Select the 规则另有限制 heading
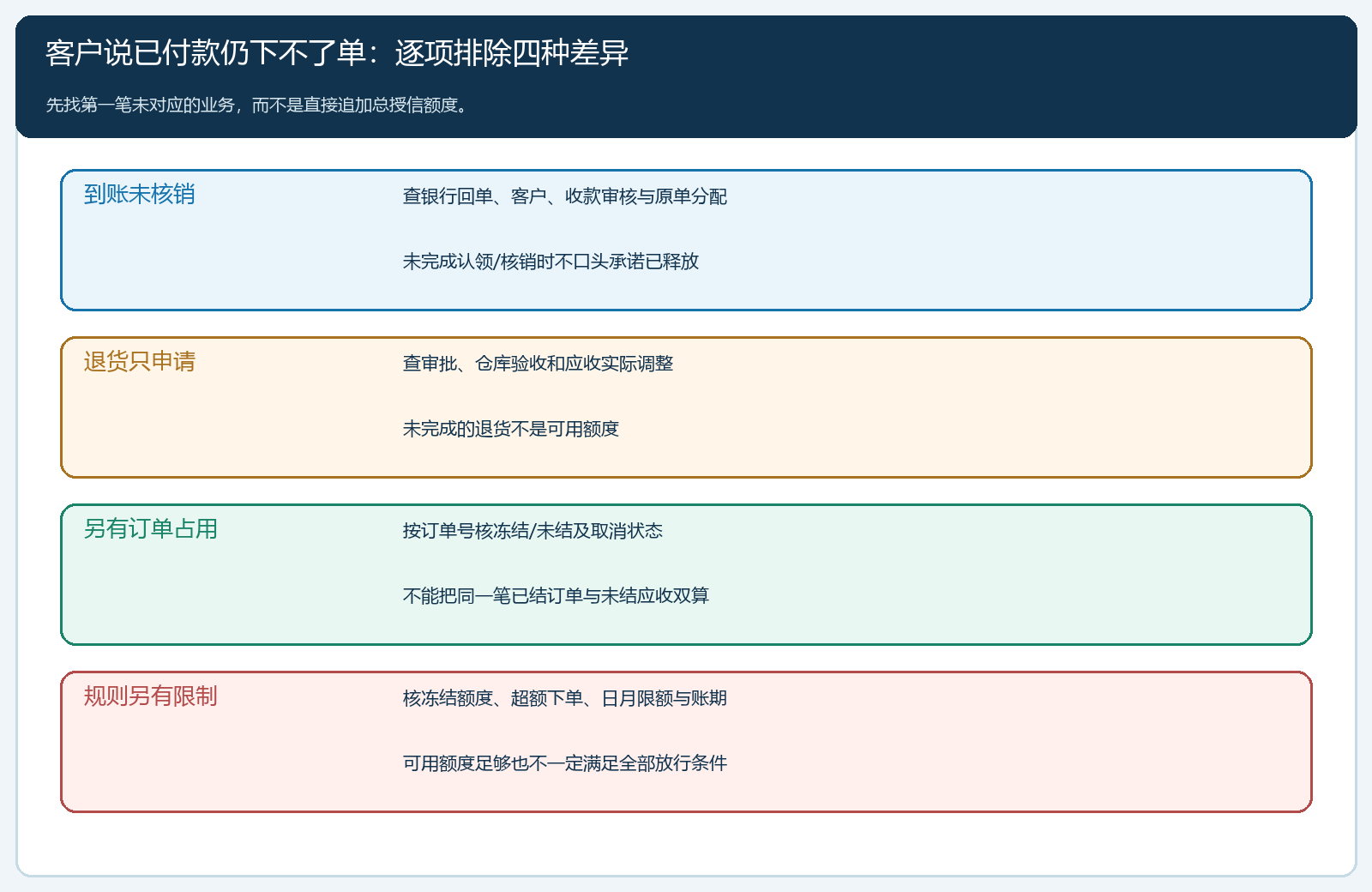1372x892 pixels. 150,696
